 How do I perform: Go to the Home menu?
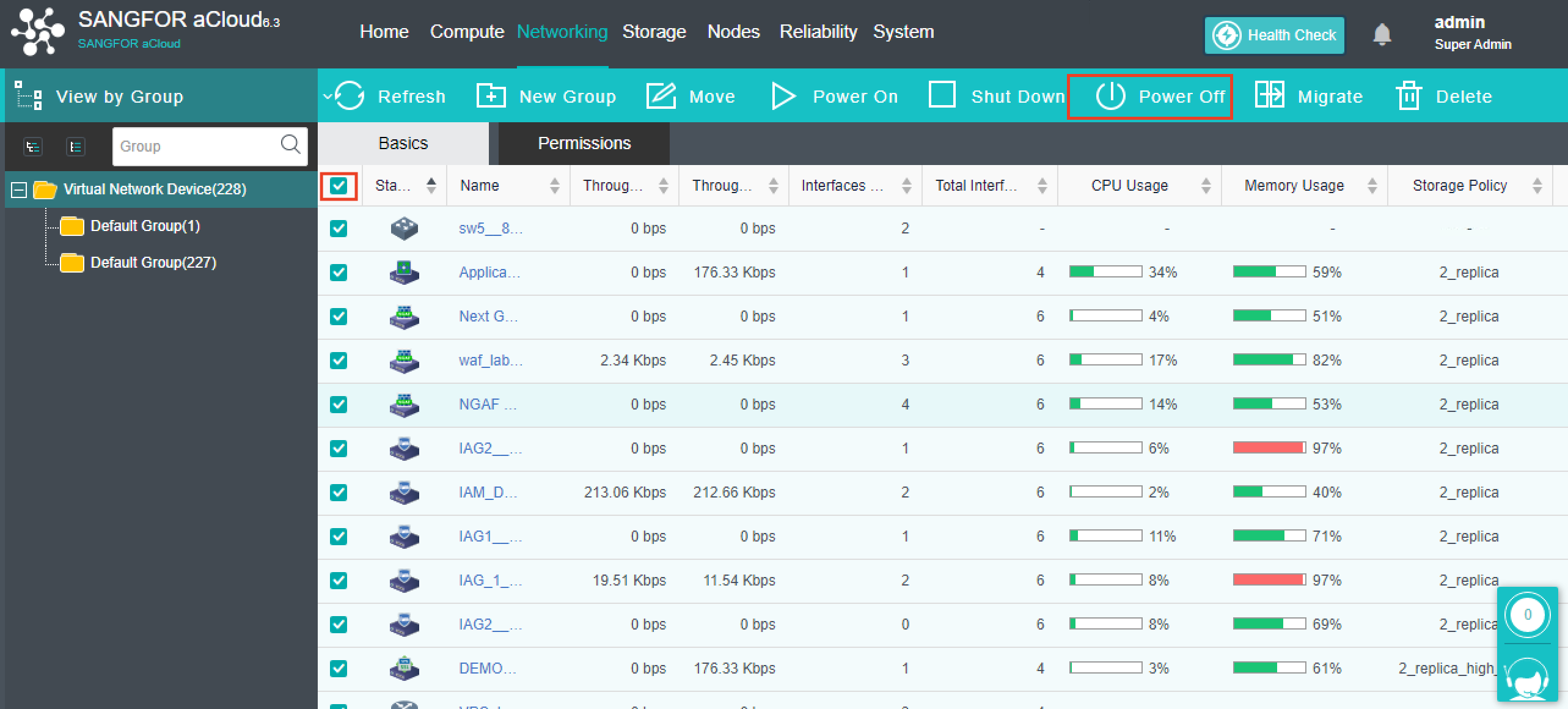tap(384, 32)
